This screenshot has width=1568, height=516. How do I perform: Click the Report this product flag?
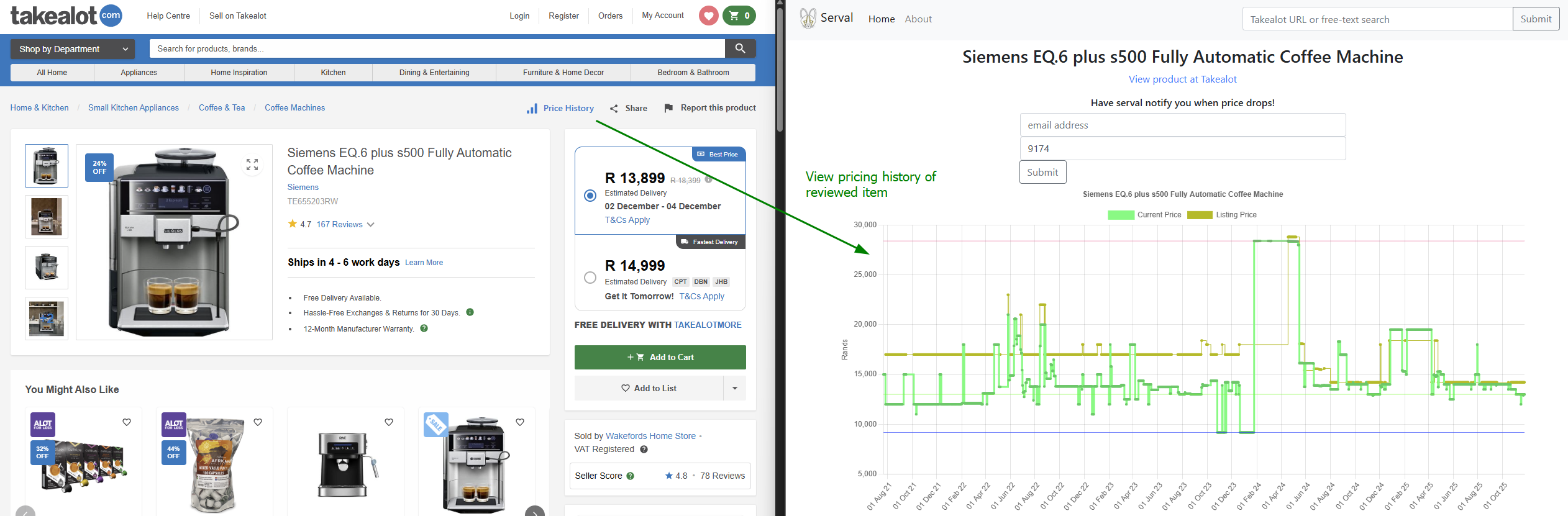(668, 108)
